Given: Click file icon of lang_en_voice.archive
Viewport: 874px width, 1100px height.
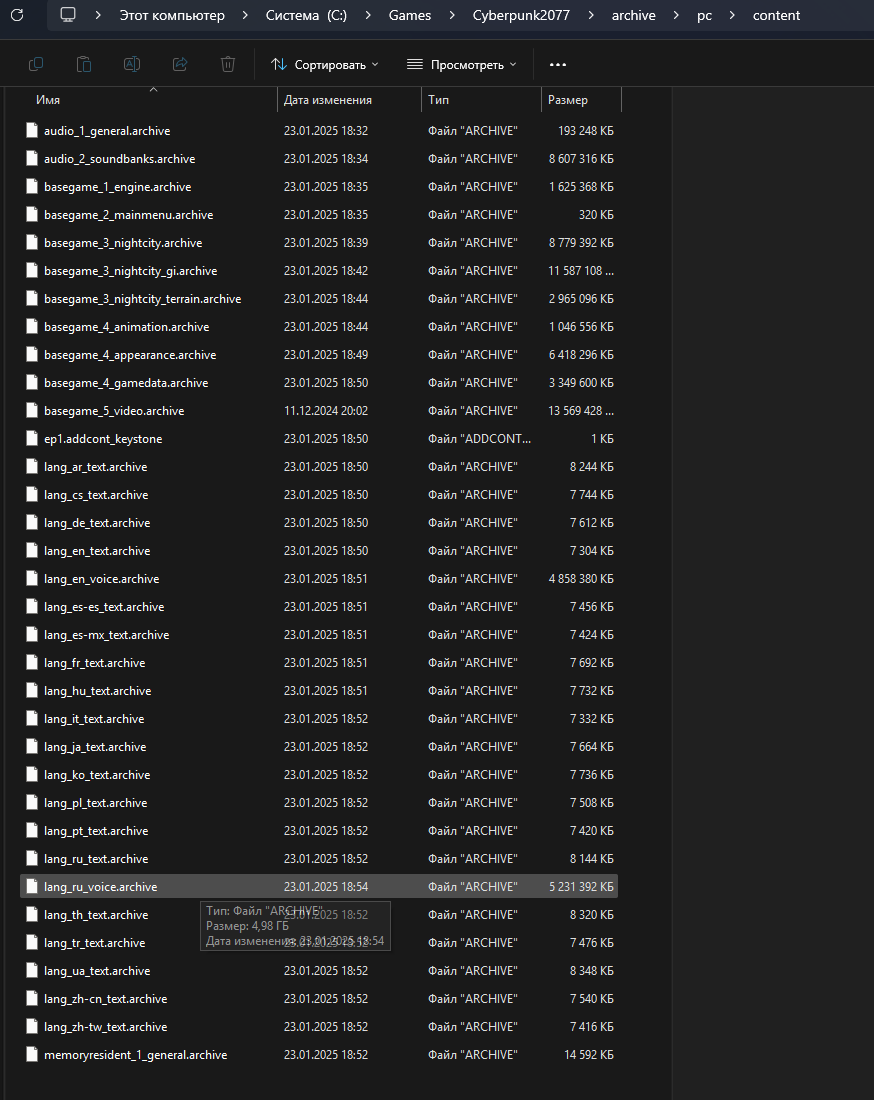Looking at the screenshot, I should (32, 579).
